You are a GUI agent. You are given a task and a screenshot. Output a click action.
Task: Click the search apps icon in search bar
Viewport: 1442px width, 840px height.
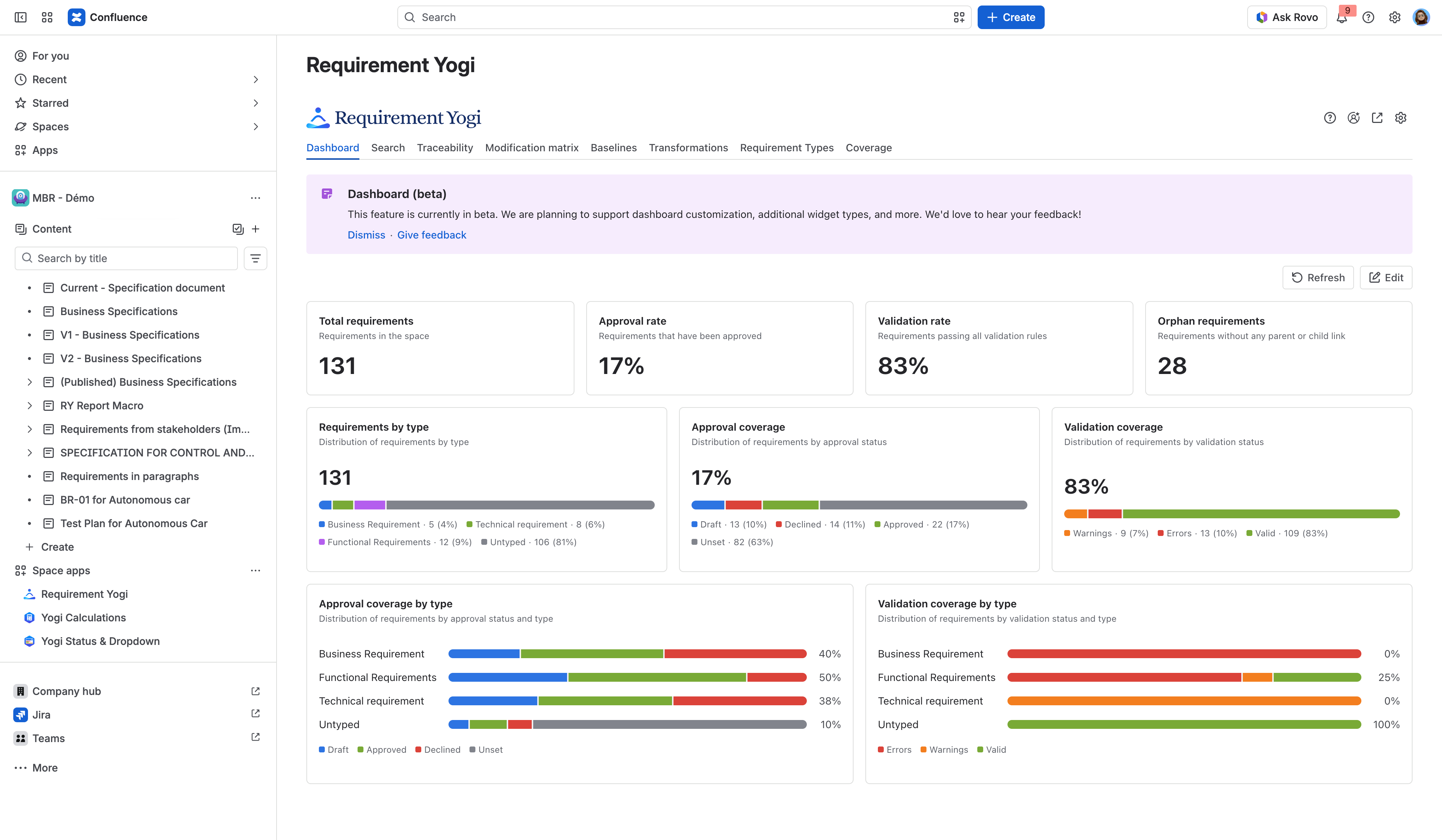[x=959, y=17]
